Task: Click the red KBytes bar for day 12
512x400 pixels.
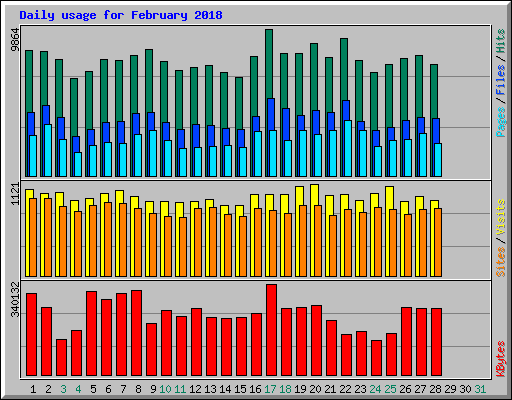Action: pos(196,342)
